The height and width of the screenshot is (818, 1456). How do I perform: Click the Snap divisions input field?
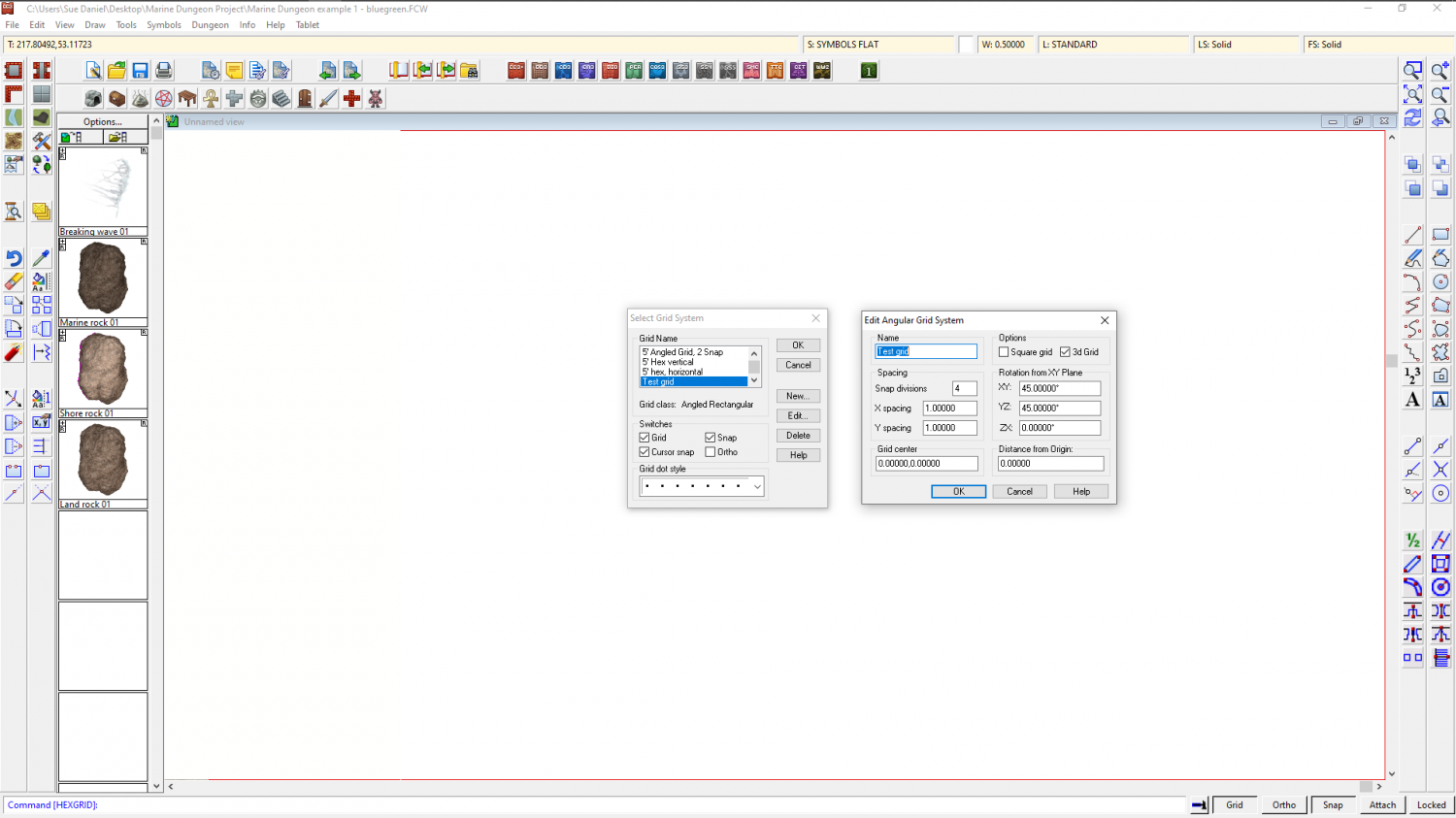[964, 388]
